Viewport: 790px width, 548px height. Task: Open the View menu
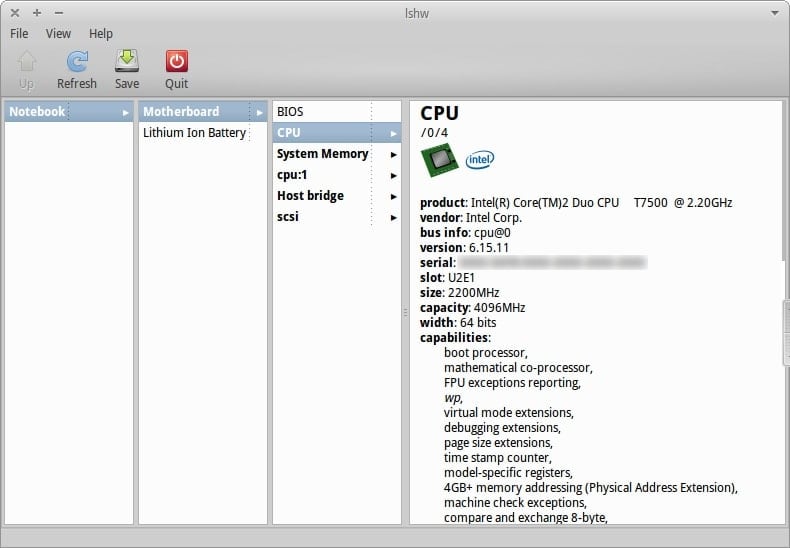(x=58, y=34)
